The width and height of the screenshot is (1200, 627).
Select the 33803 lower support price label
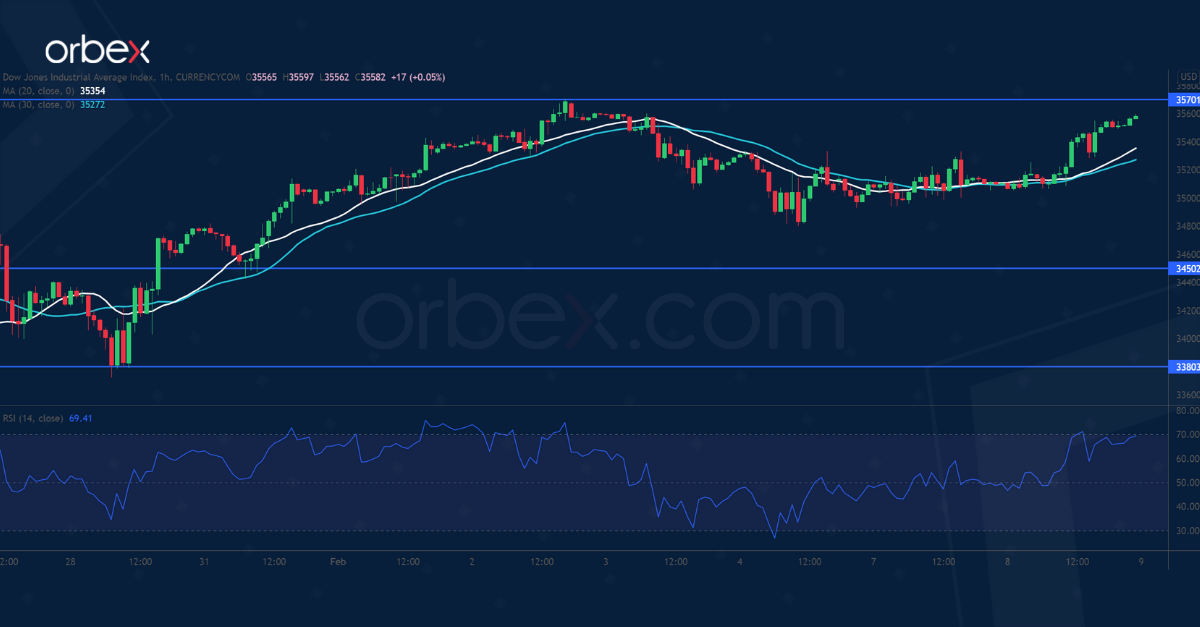(1183, 367)
